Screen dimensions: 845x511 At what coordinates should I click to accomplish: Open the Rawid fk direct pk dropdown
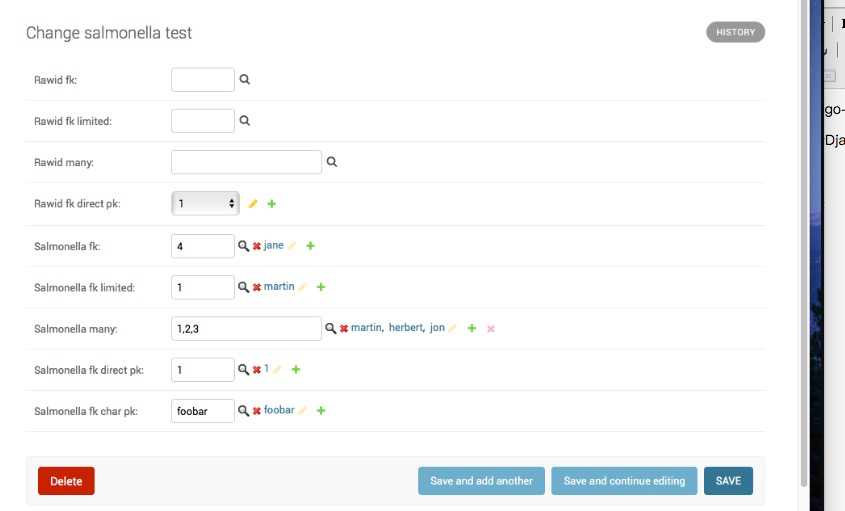[x=205, y=203]
